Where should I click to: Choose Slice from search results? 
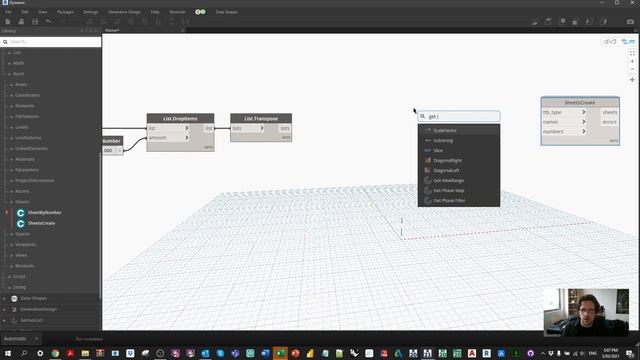pyautogui.click(x=459, y=150)
